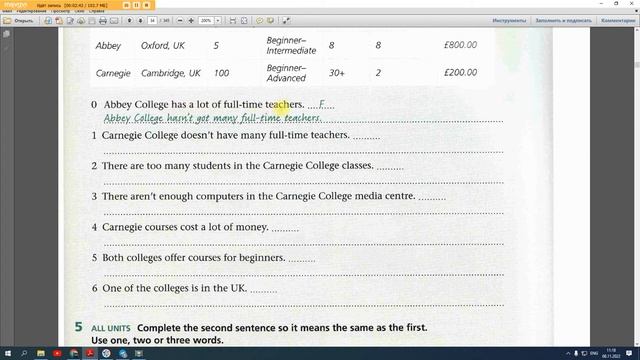640x360 pixels.
Task: Click the table cell 'Oxford, UK'
Action: point(163,46)
